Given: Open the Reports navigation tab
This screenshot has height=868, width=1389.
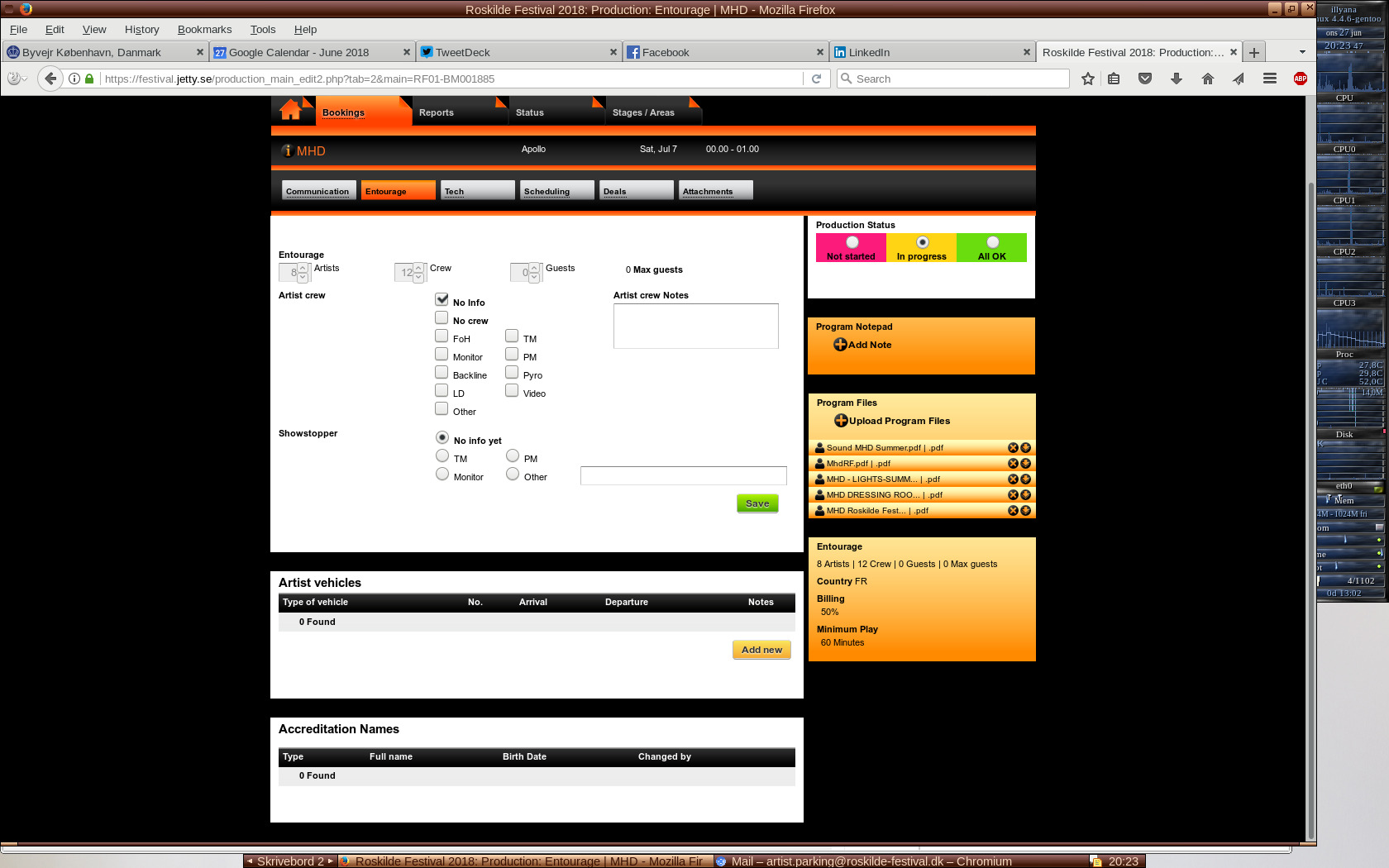Looking at the screenshot, I should coord(437,112).
